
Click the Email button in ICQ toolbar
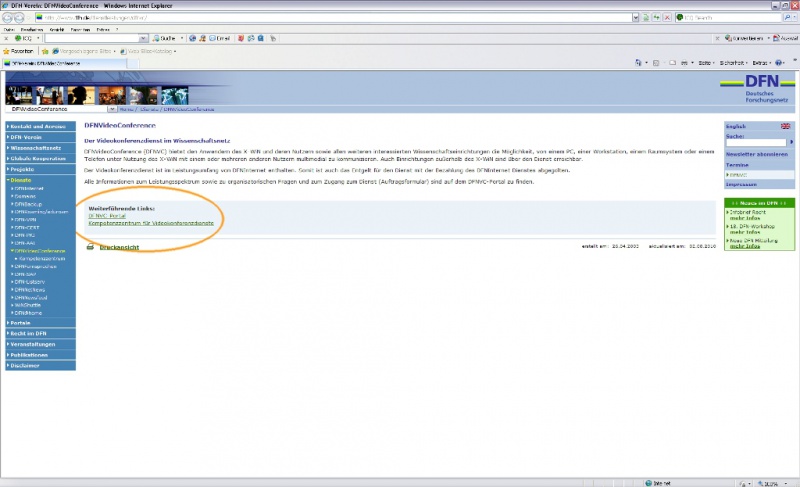219,38
